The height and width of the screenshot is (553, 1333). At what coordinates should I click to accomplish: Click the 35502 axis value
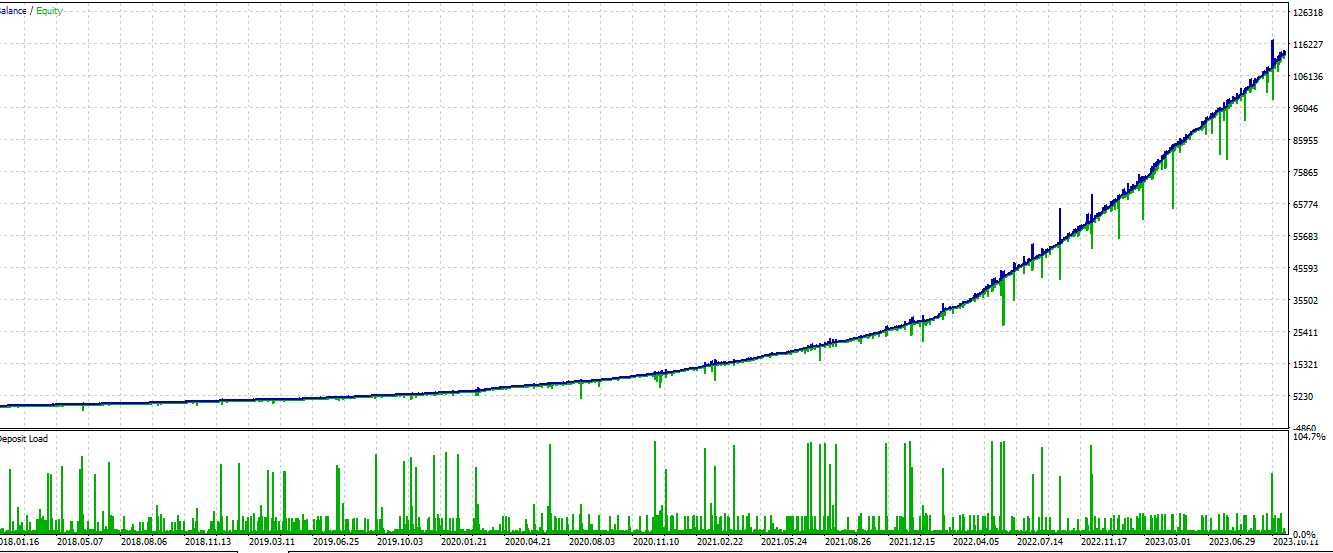click(1306, 301)
